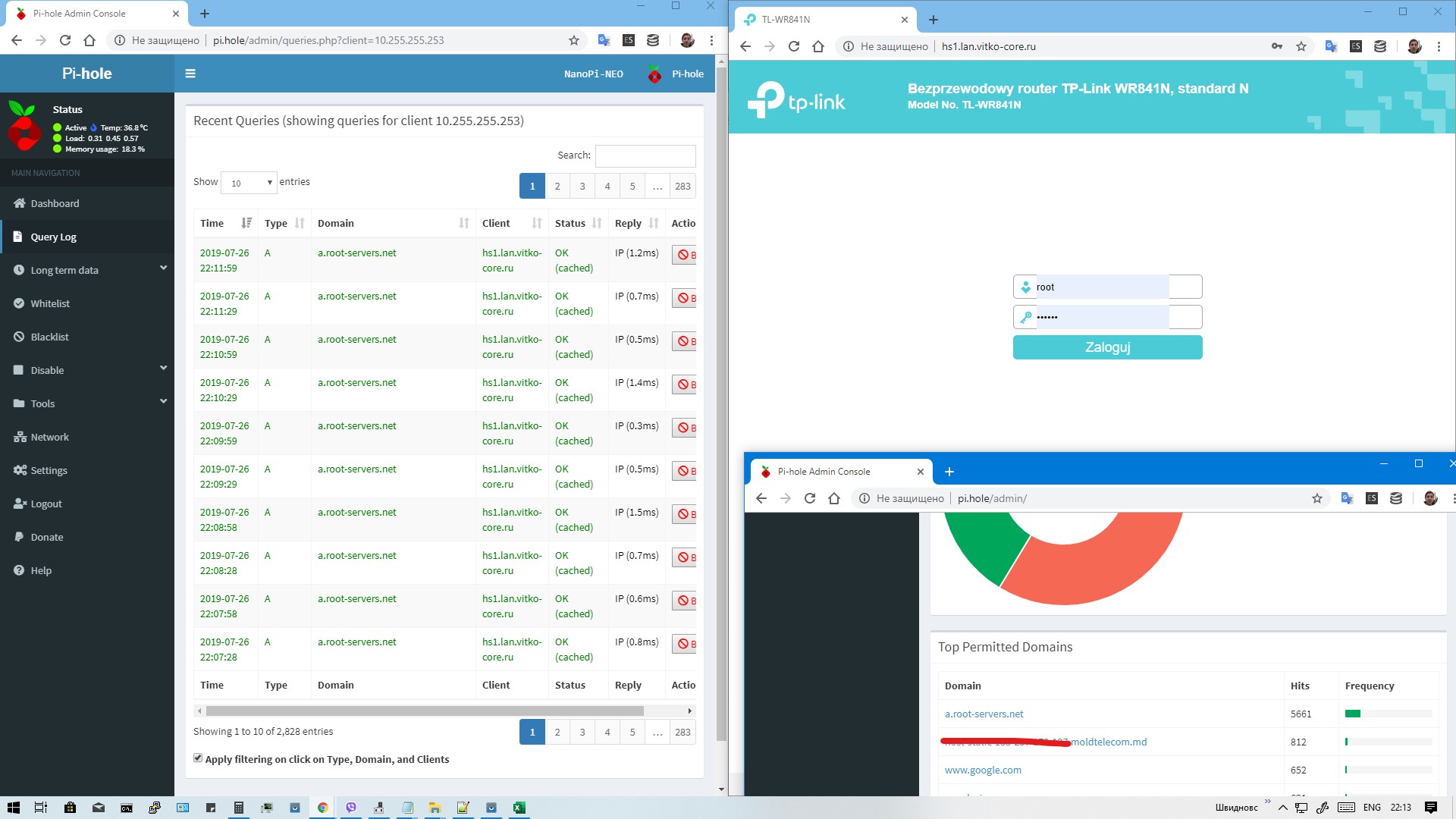The width and height of the screenshot is (1456, 819).
Task: Reload the left Pi-hole queries tab
Action: click(x=65, y=40)
